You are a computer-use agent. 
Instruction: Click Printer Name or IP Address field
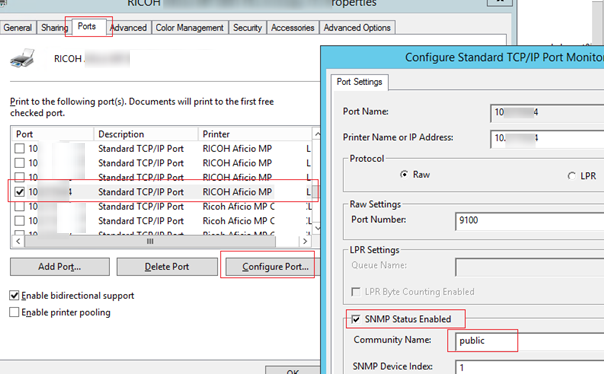(547, 139)
